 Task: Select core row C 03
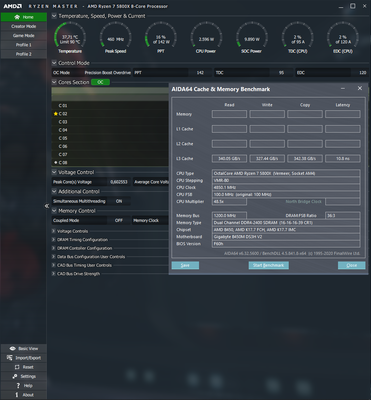110,122
